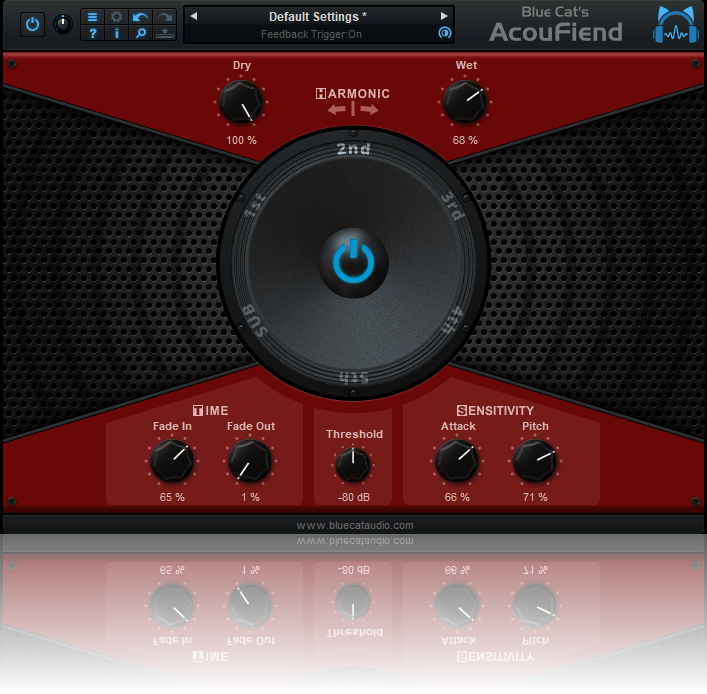707x694 pixels.
Task: Click the Blue Cat headphones logo
Action: click(675, 25)
